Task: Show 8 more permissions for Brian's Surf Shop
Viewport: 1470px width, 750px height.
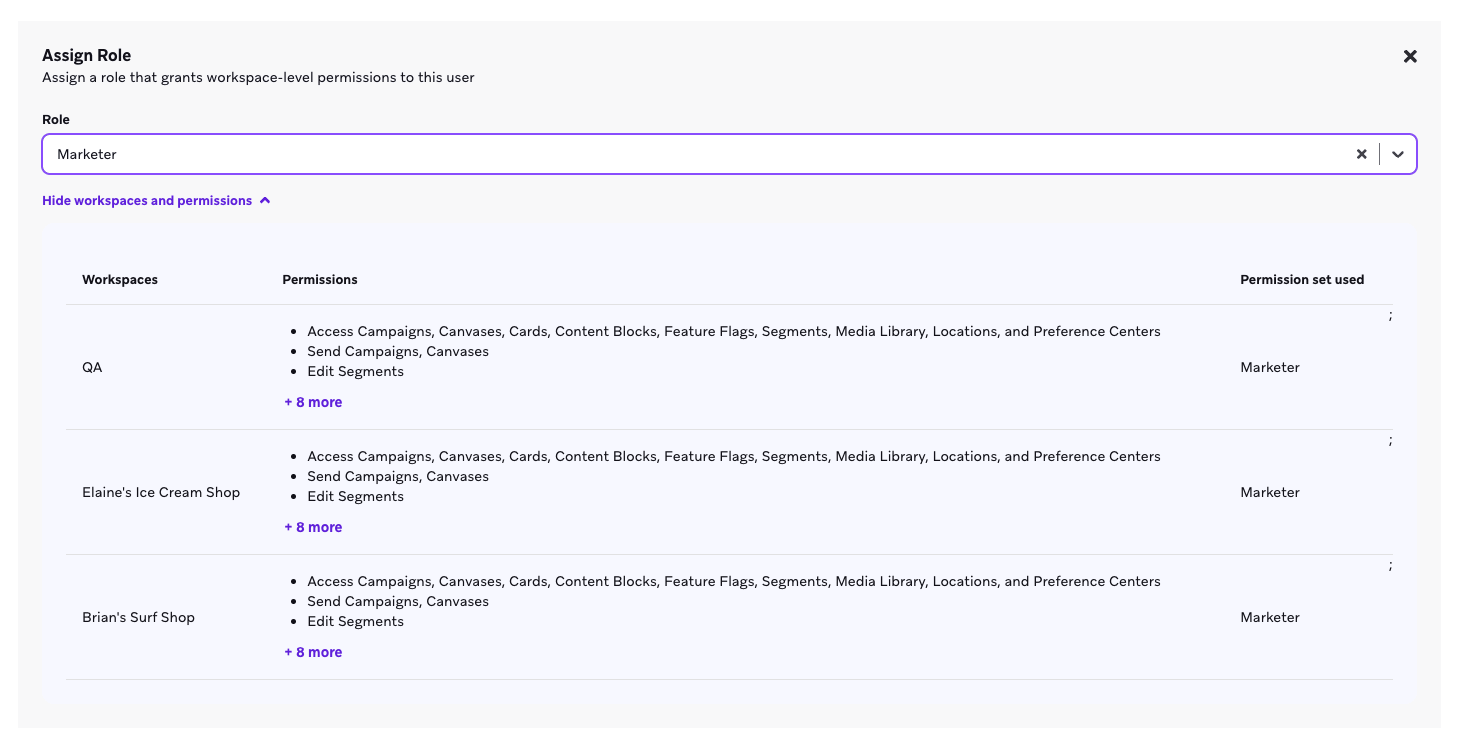Action: point(313,651)
